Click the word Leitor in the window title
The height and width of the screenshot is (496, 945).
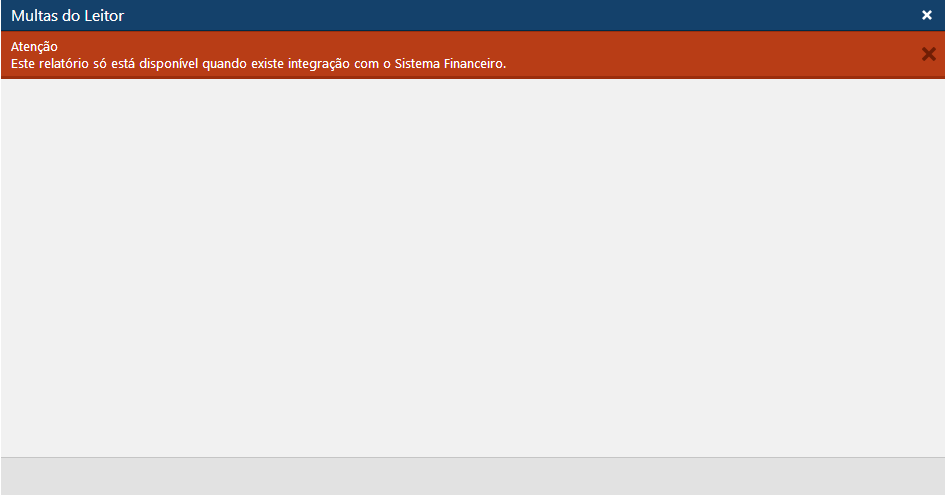[104, 16]
